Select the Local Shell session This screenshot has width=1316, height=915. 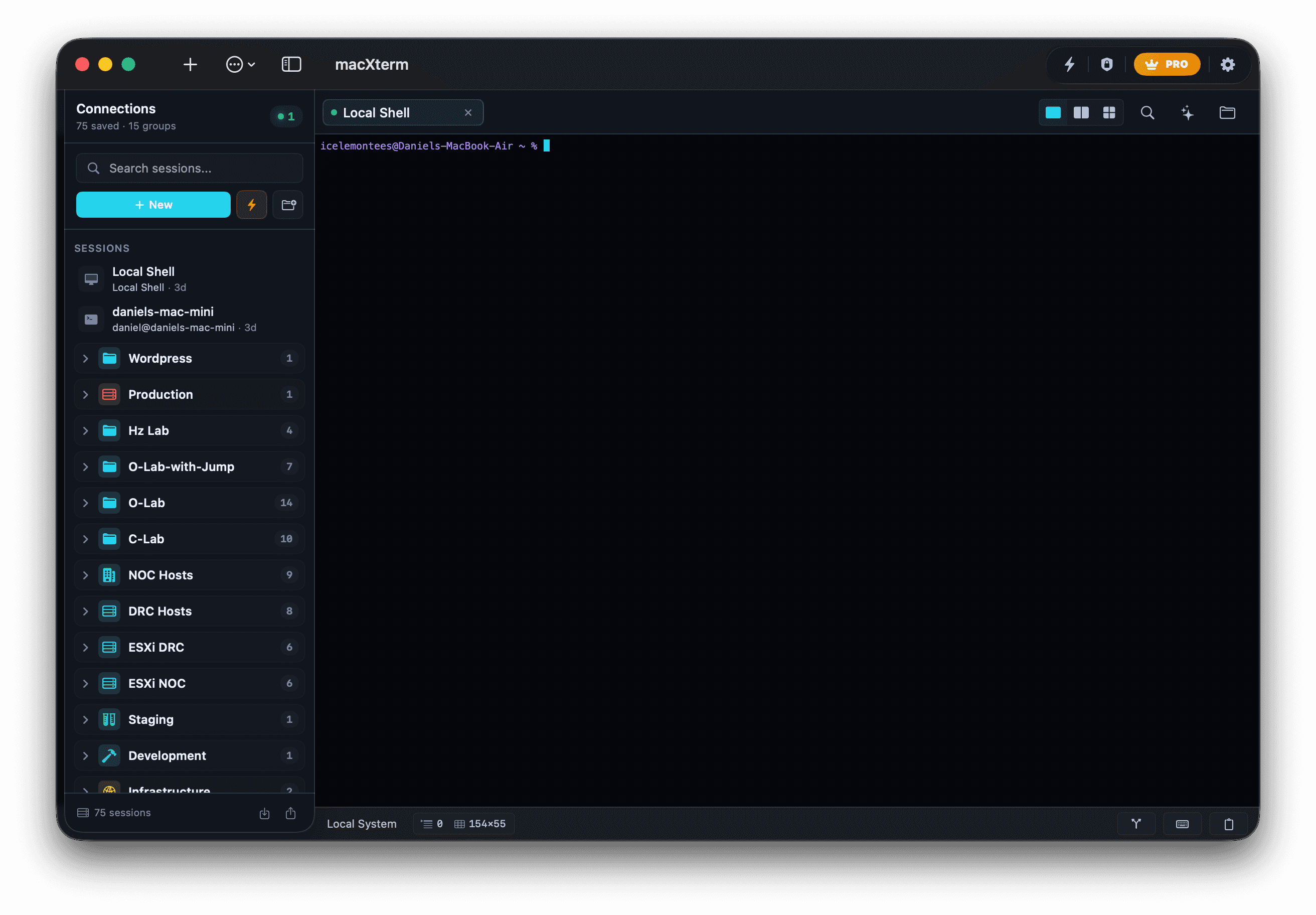190,279
